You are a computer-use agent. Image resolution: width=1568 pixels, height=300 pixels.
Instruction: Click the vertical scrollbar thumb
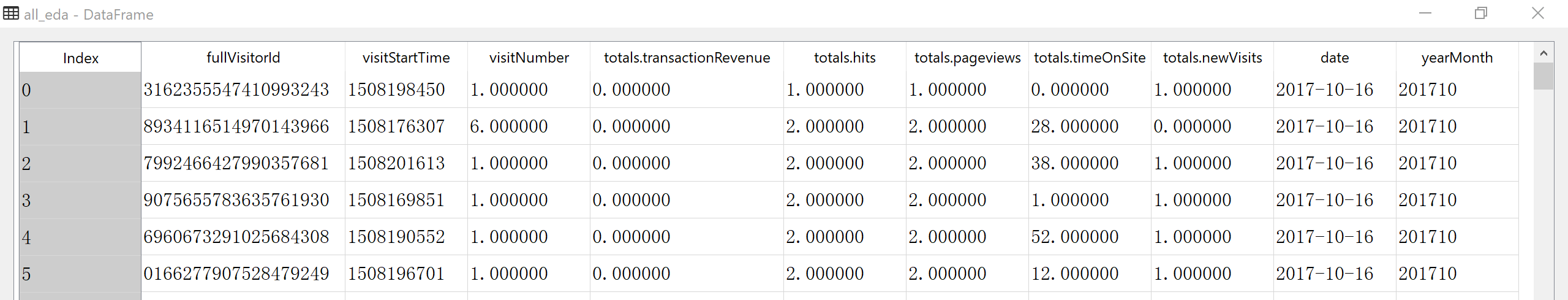coord(1543,76)
